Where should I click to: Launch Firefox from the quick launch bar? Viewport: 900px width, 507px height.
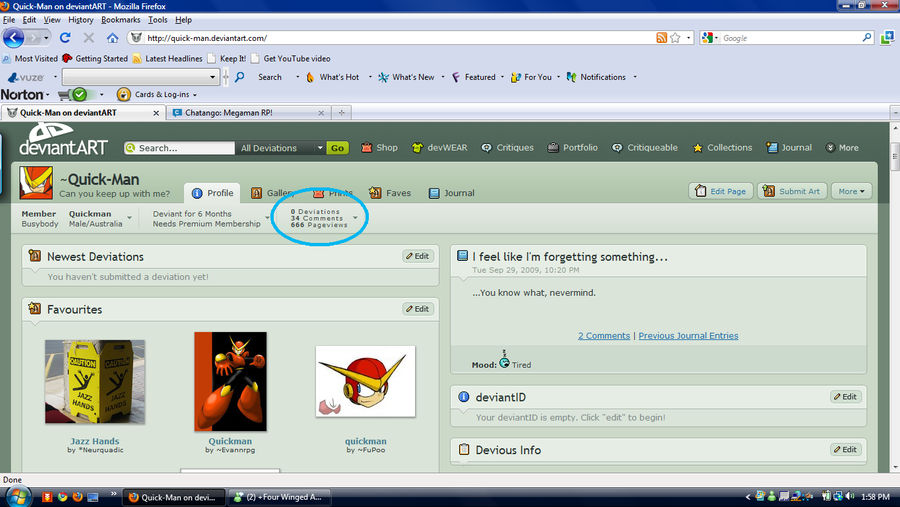point(77,497)
